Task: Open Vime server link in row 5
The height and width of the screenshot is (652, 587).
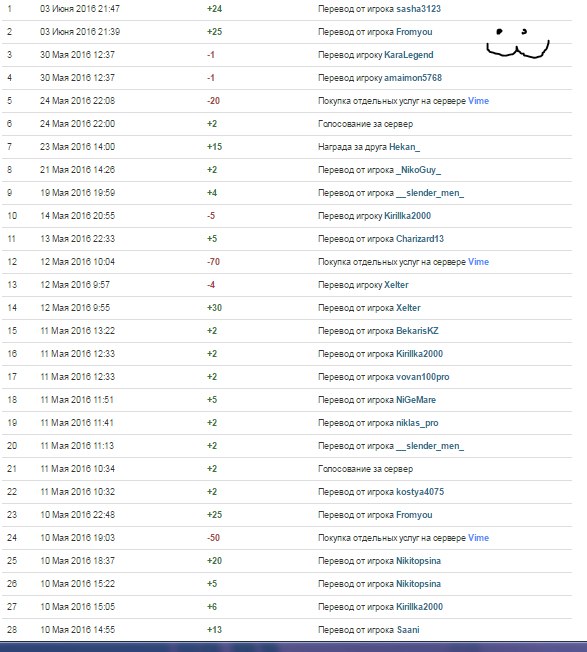Action: tap(478, 101)
